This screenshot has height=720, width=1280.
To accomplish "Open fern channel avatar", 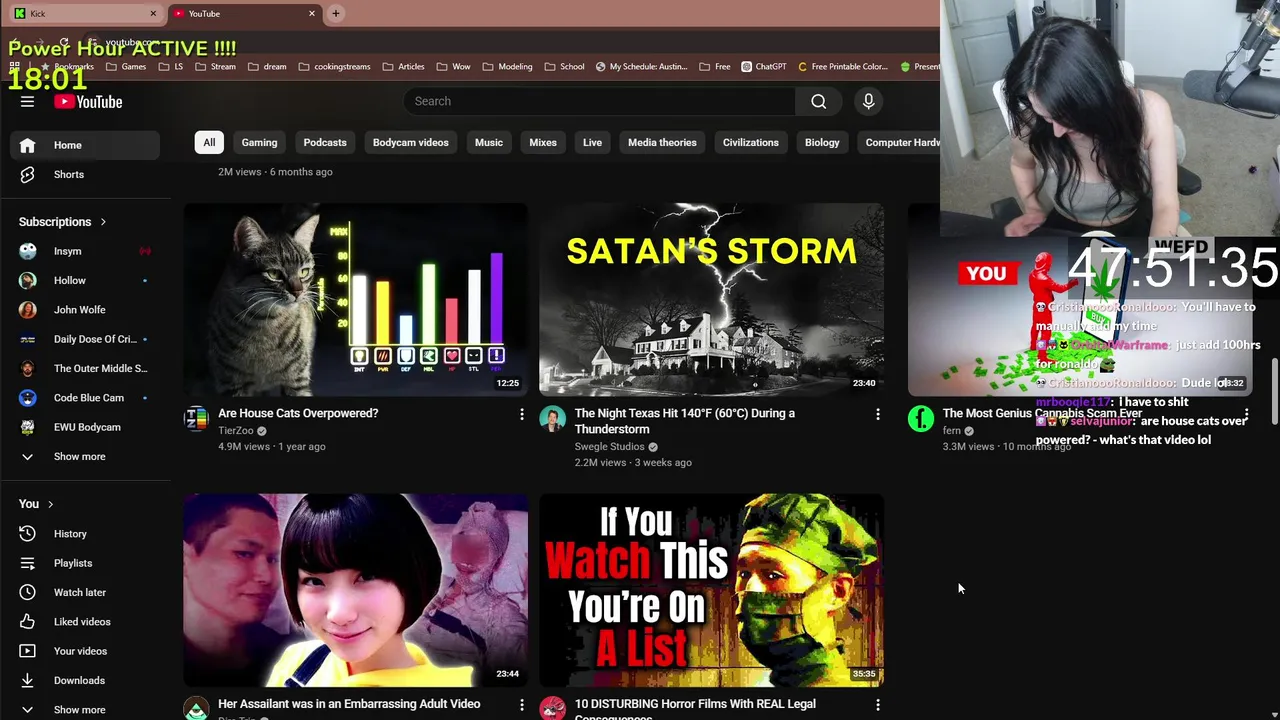I will click(x=920, y=419).
